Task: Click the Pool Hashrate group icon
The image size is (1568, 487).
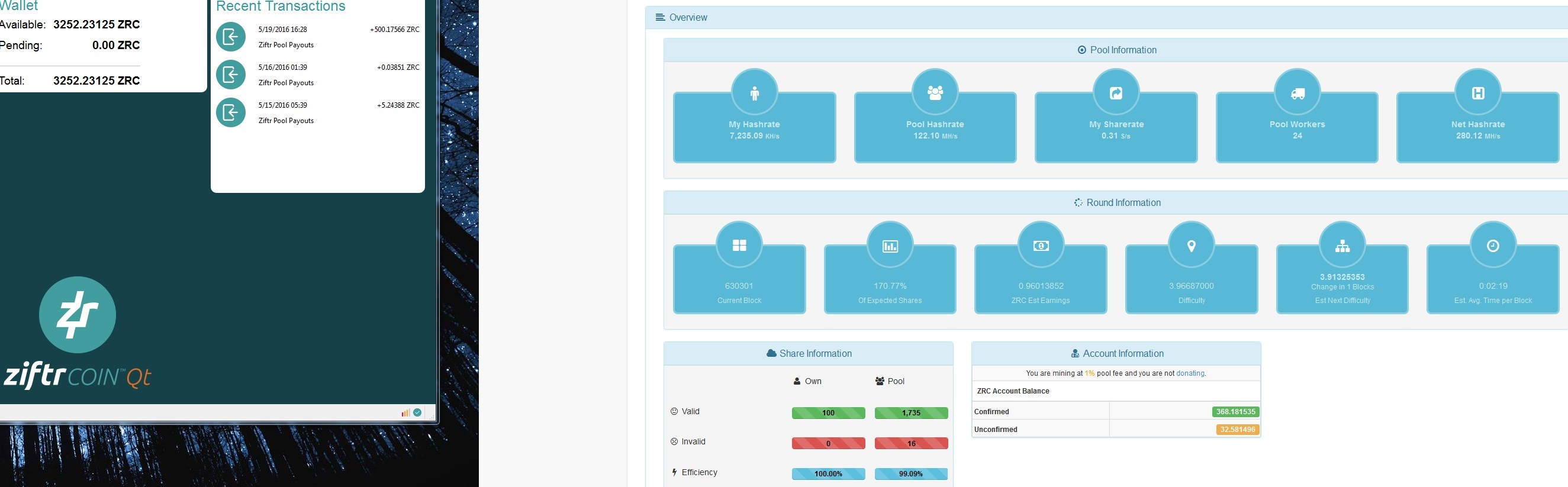Action: 935,93
